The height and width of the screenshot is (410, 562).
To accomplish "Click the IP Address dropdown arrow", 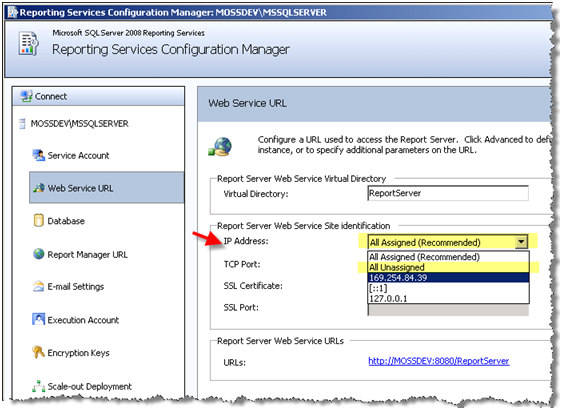I will [x=521, y=242].
